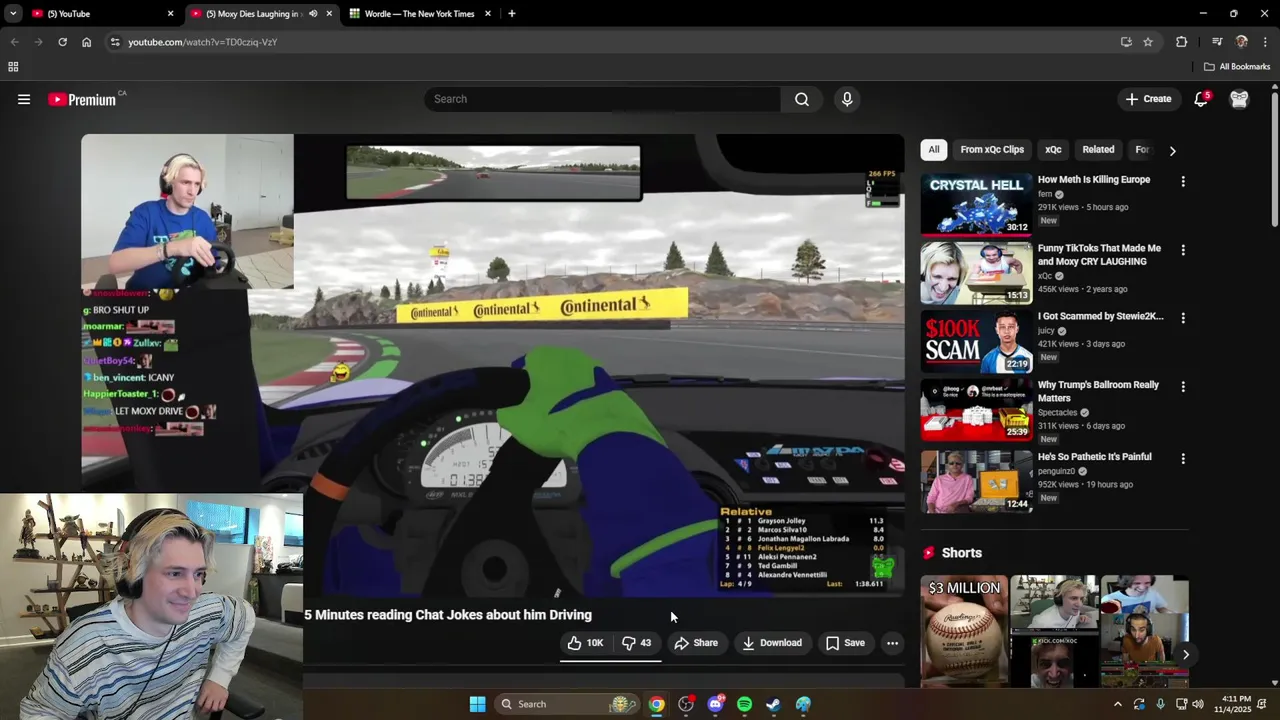Select the Related filter chip
The width and height of the screenshot is (1280, 720).
coord(1098,150)
